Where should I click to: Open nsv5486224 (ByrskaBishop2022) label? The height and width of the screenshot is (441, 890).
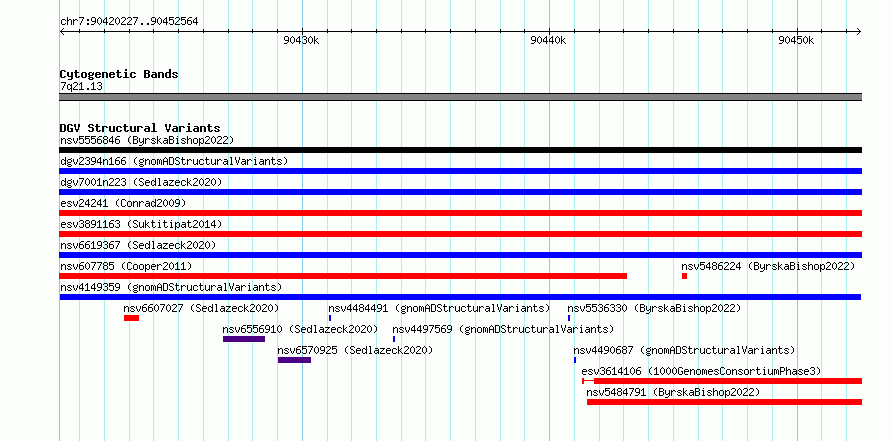[x=768, y=266]
